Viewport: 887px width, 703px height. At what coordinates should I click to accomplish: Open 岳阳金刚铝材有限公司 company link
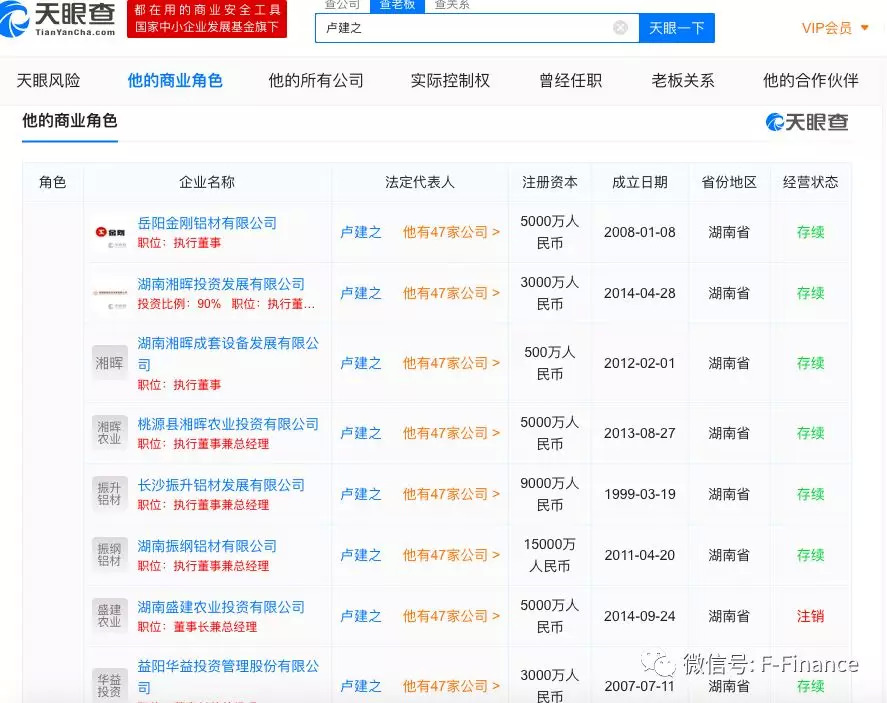click(x=207, y=223)
